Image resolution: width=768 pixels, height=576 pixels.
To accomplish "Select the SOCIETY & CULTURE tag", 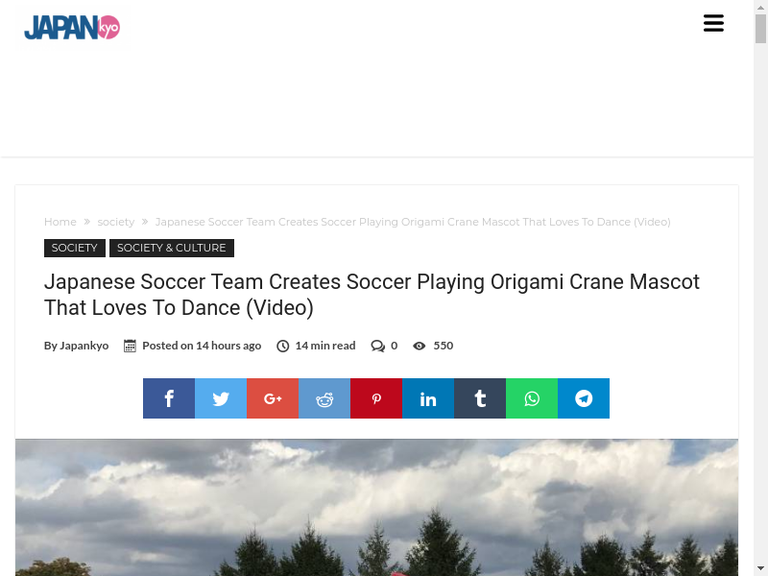I will click(171, 248).
